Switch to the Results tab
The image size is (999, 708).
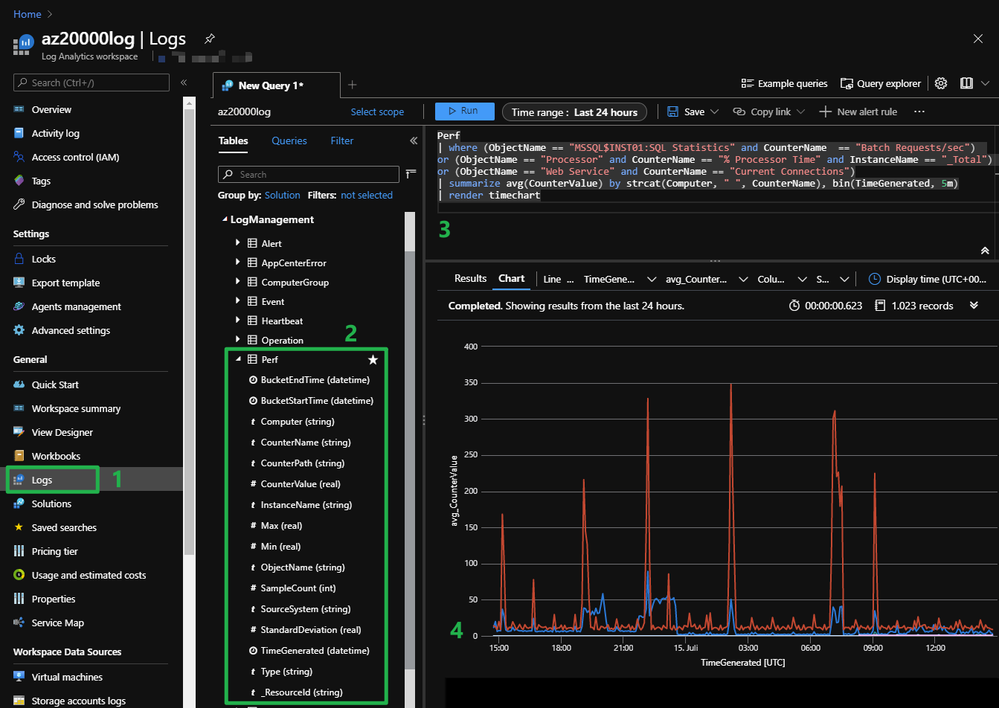point(470,278)
